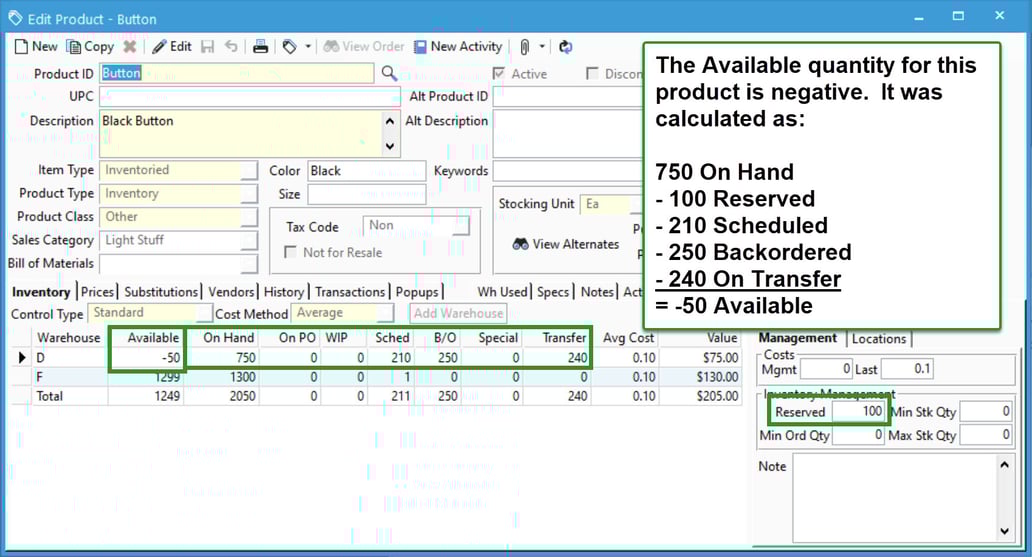Image resolution: width=1032 pixels, height=557 pixels.
Task: Toggle the Not for Resale checkbox
Action: pyautogui.click(x=291, y=252)
